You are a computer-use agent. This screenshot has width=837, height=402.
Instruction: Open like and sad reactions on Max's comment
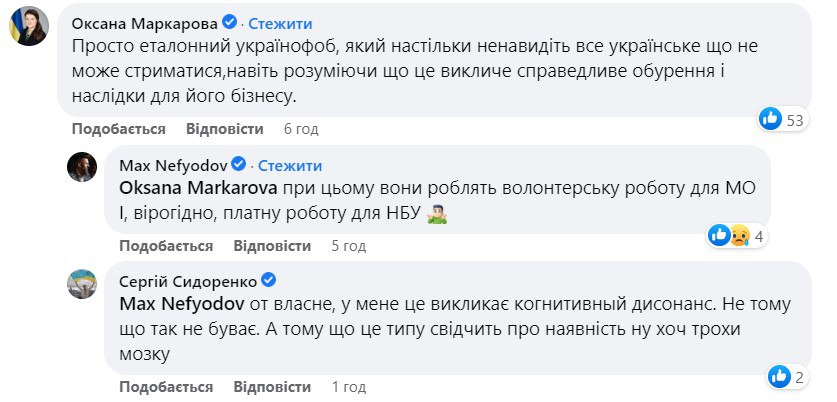(x=737, y=236)
